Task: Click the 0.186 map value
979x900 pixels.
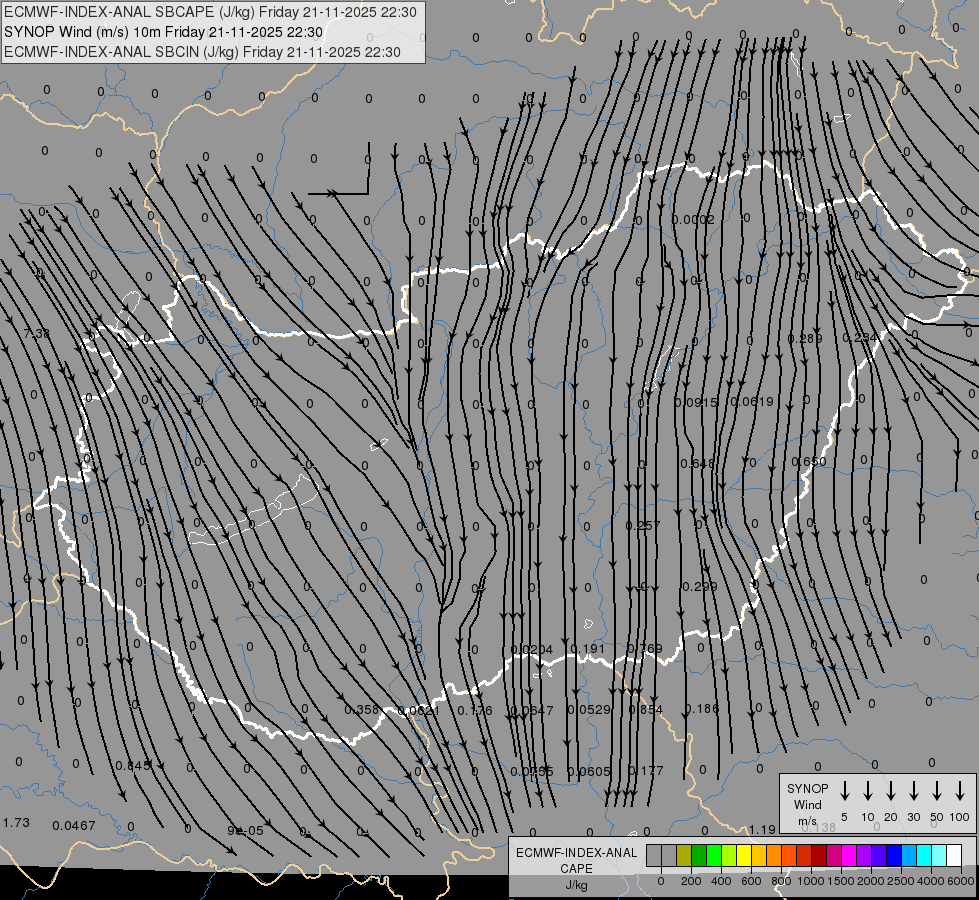Action: (702, 709)
